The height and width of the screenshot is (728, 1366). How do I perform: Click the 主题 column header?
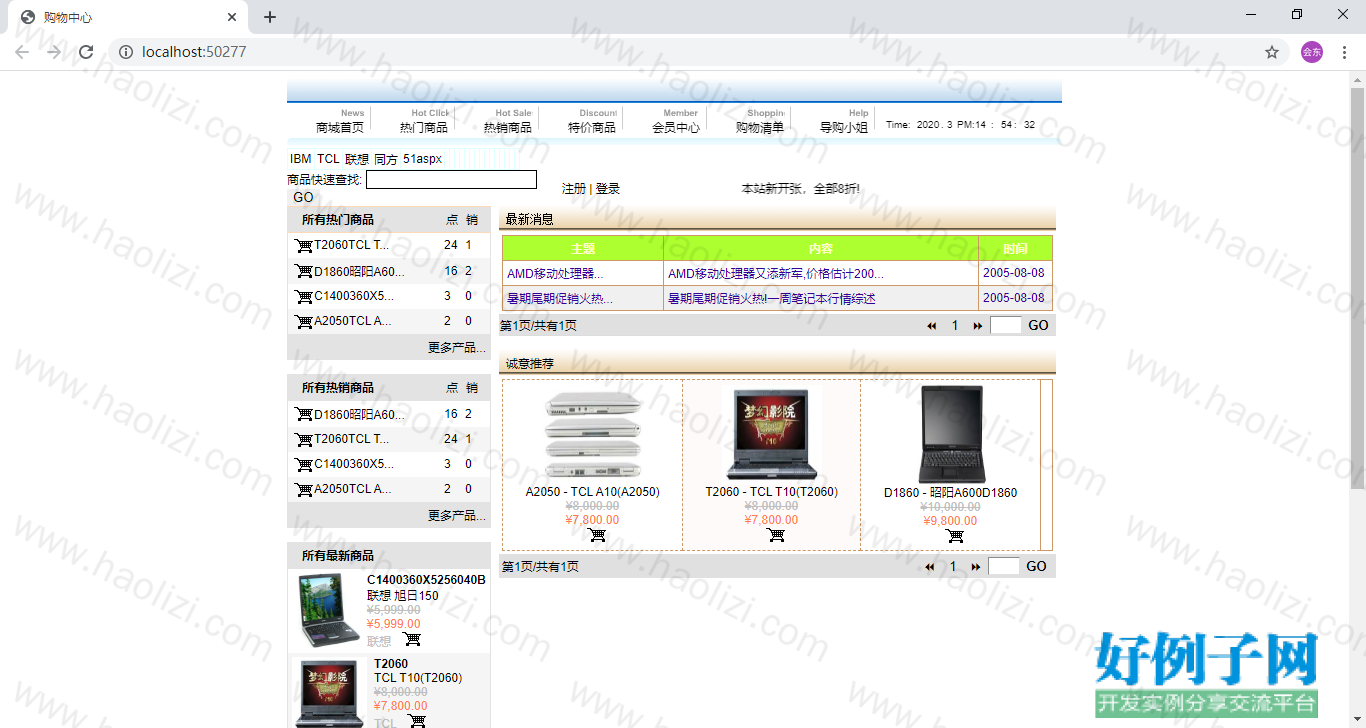[x=583, y=249]
